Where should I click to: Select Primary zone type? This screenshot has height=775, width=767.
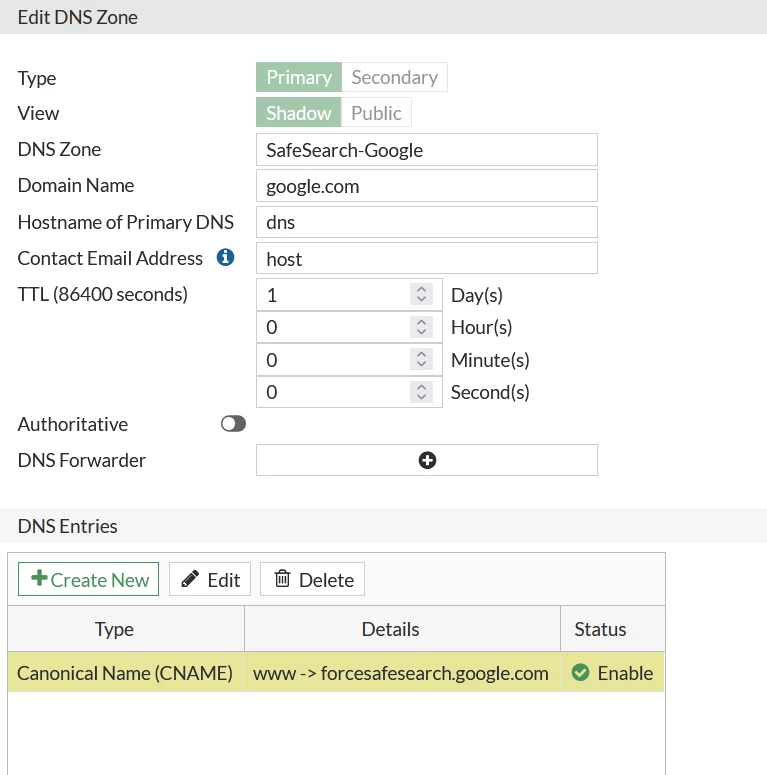[x=299, y=77]
